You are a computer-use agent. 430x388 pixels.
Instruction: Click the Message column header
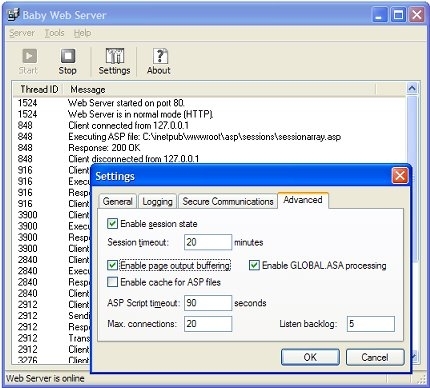[x=219, y=89]
